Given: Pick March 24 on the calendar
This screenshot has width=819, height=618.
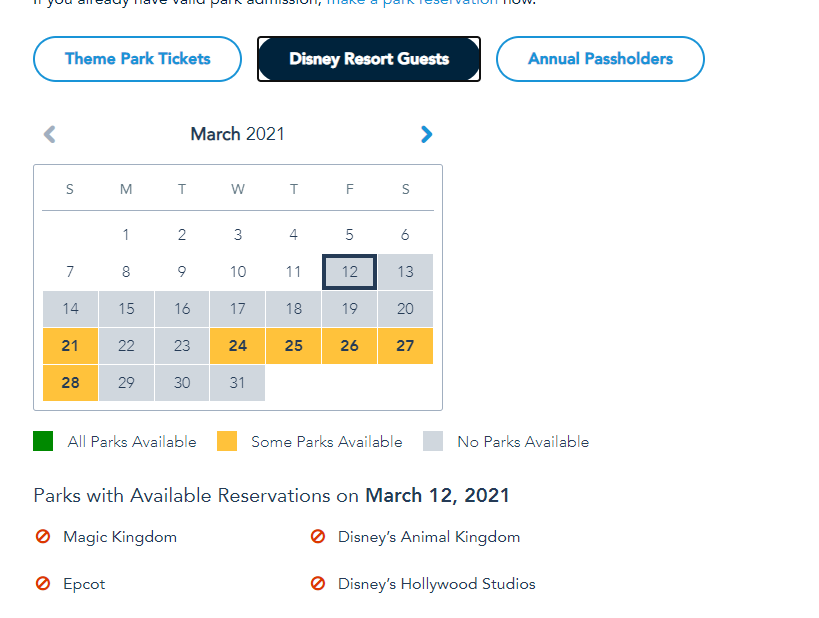Looking at the screenshot, I should [x=238, y=346].
